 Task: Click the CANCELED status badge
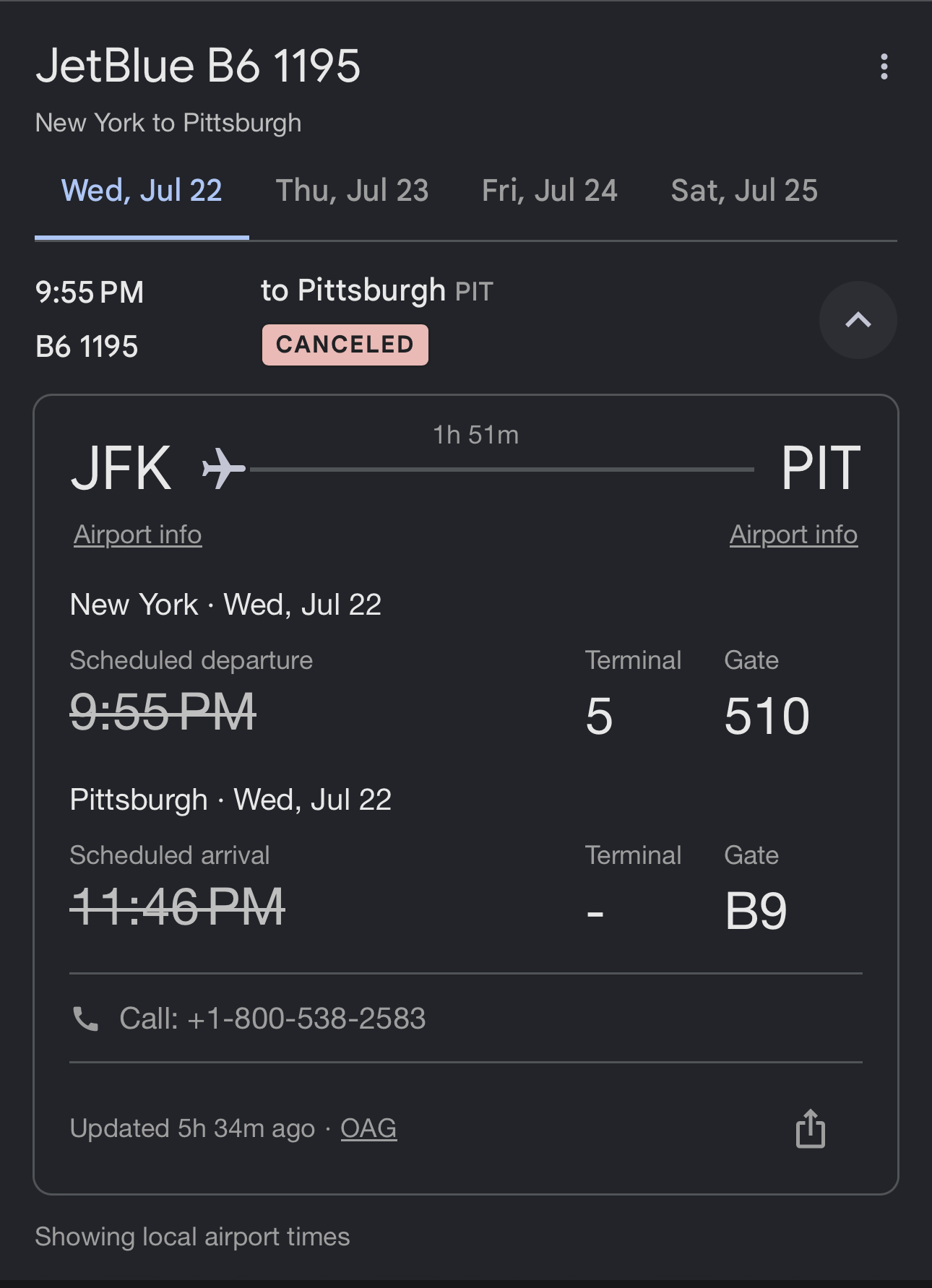pyautogui.click(x=345, y=345)
